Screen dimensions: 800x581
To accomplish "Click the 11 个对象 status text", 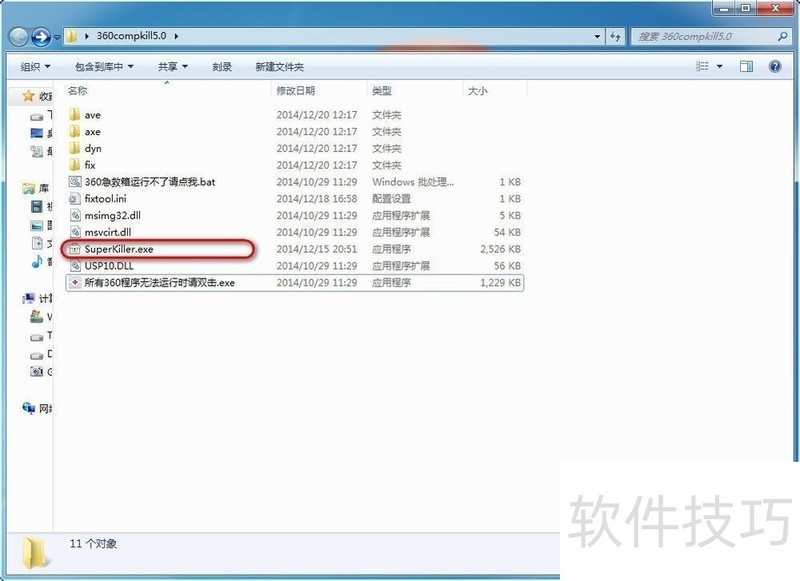I will point(93,544).
